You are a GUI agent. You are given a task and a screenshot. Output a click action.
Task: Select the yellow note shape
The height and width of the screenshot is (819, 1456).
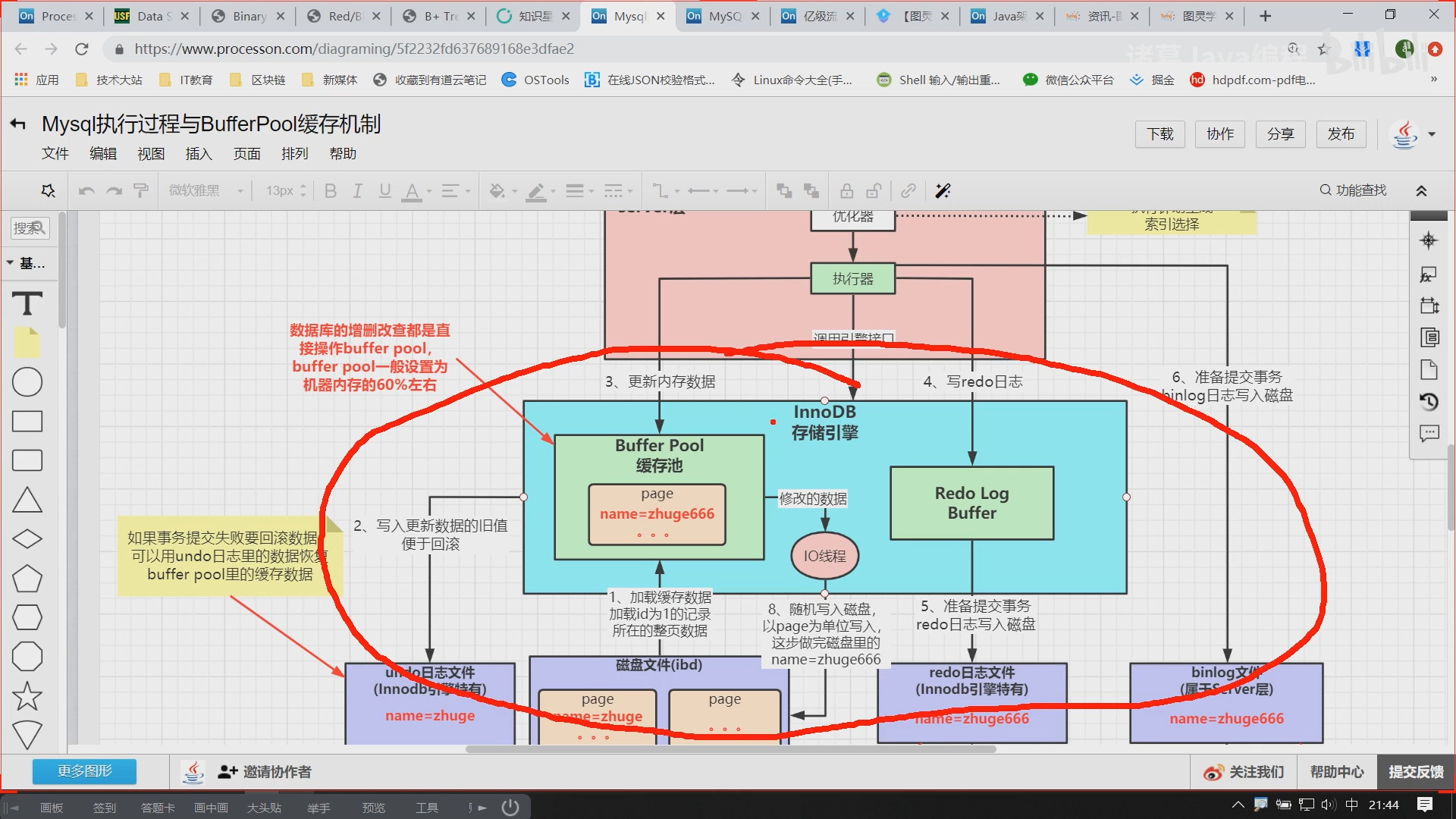(x=27, y=343)
